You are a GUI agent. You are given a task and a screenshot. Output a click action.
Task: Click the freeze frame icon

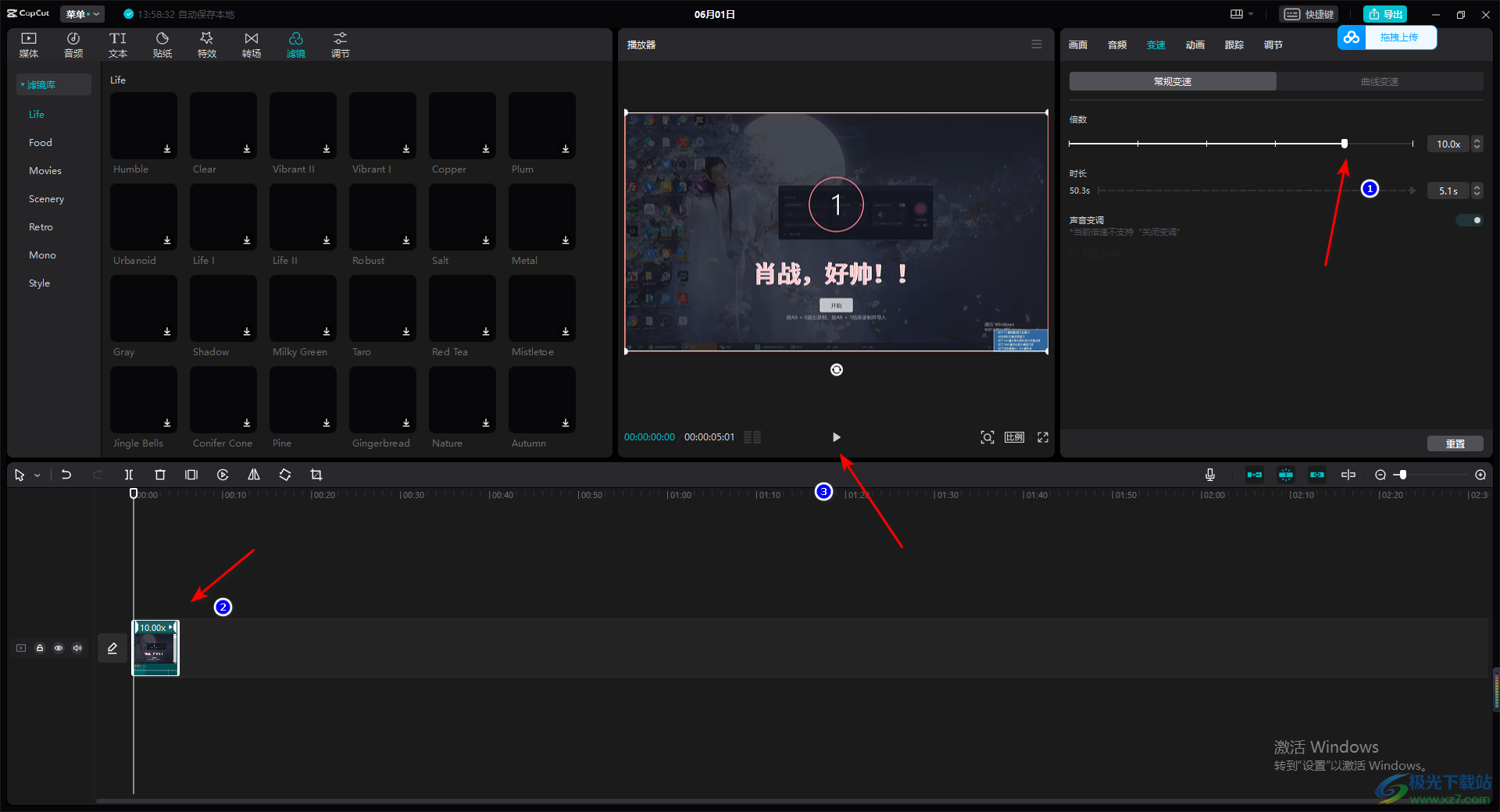click(x=191, y=475)
